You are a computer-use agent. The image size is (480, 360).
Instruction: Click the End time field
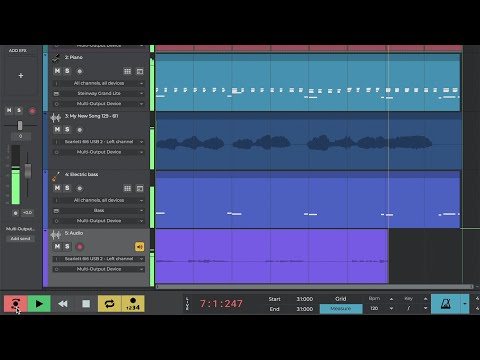(x=305, y=309)
